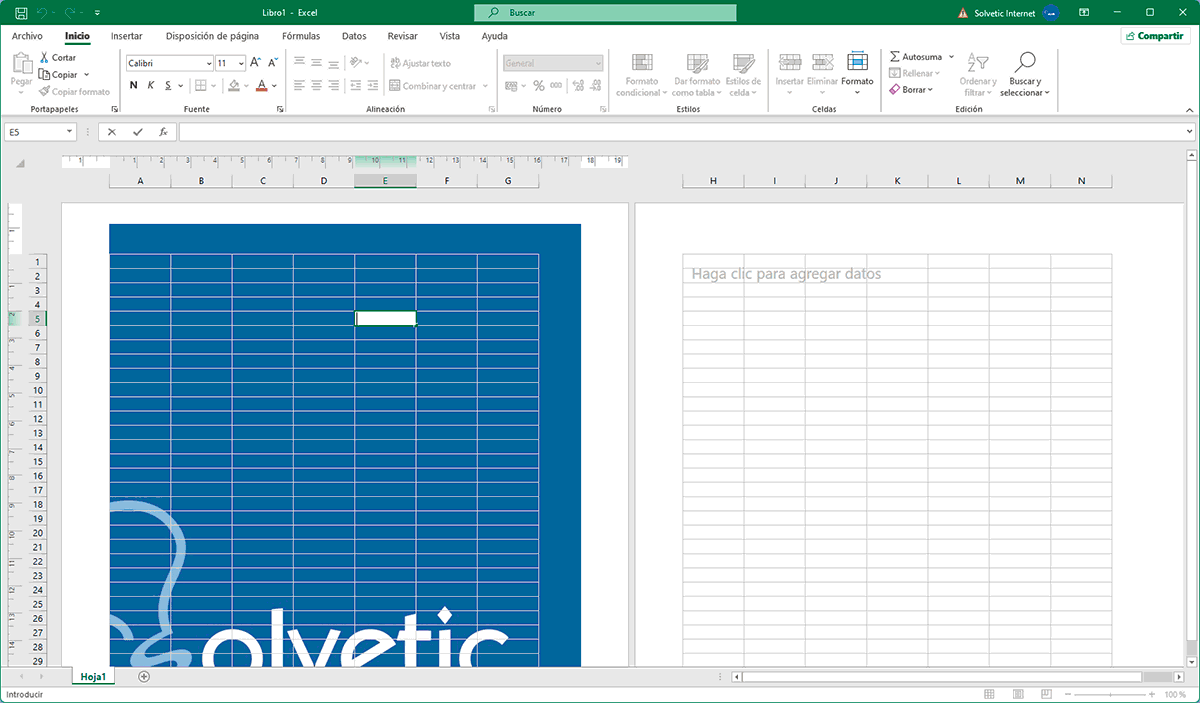1200x703 pixels.
Task: Open the font color dropdown arrow
Action: point(274,86)
